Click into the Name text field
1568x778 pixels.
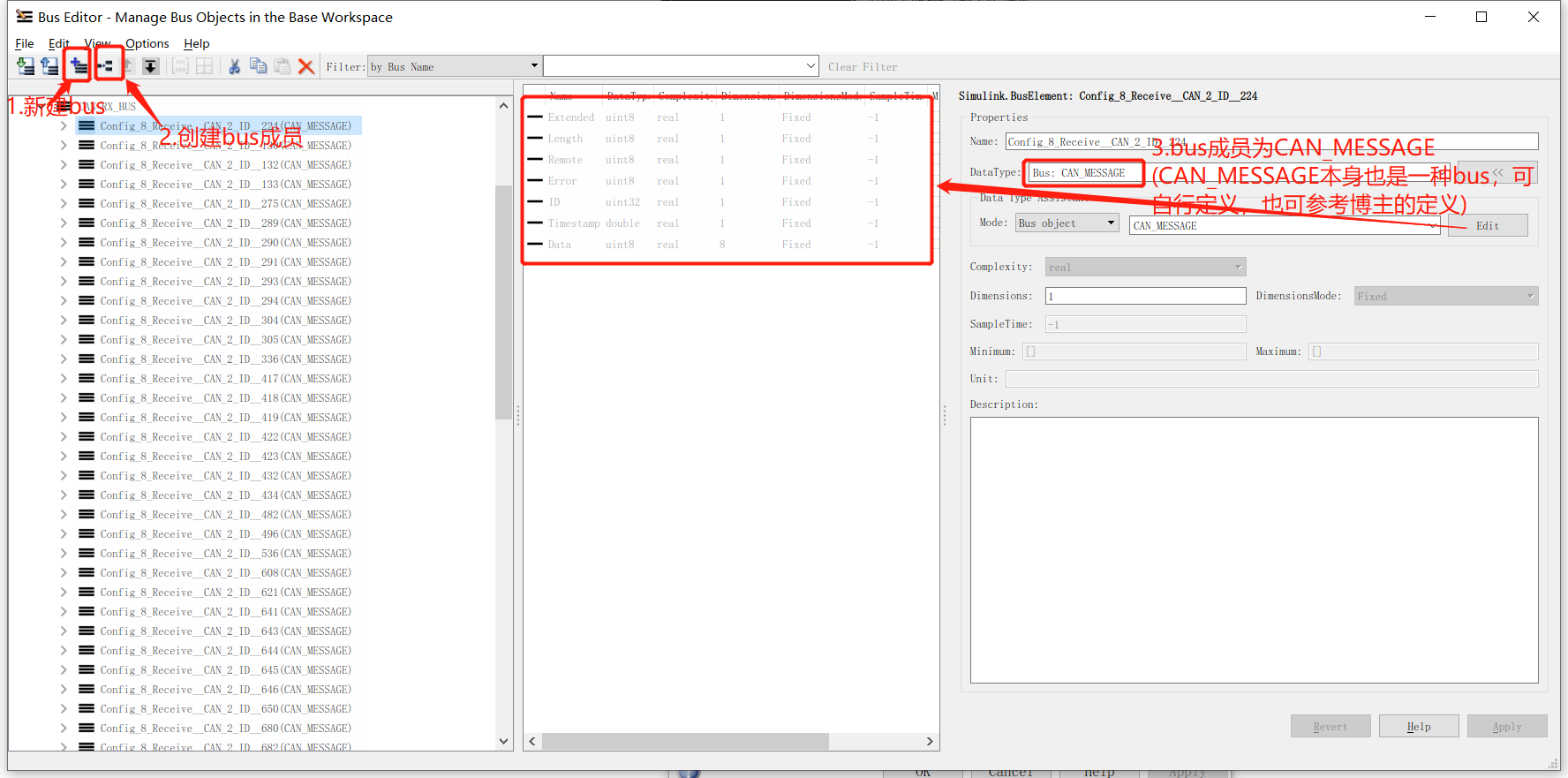1272,141
